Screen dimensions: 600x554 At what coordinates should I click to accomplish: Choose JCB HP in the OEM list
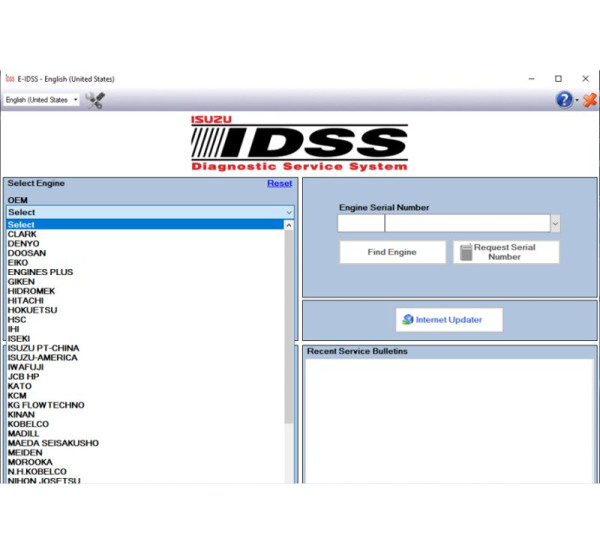(x=24, y=376)
